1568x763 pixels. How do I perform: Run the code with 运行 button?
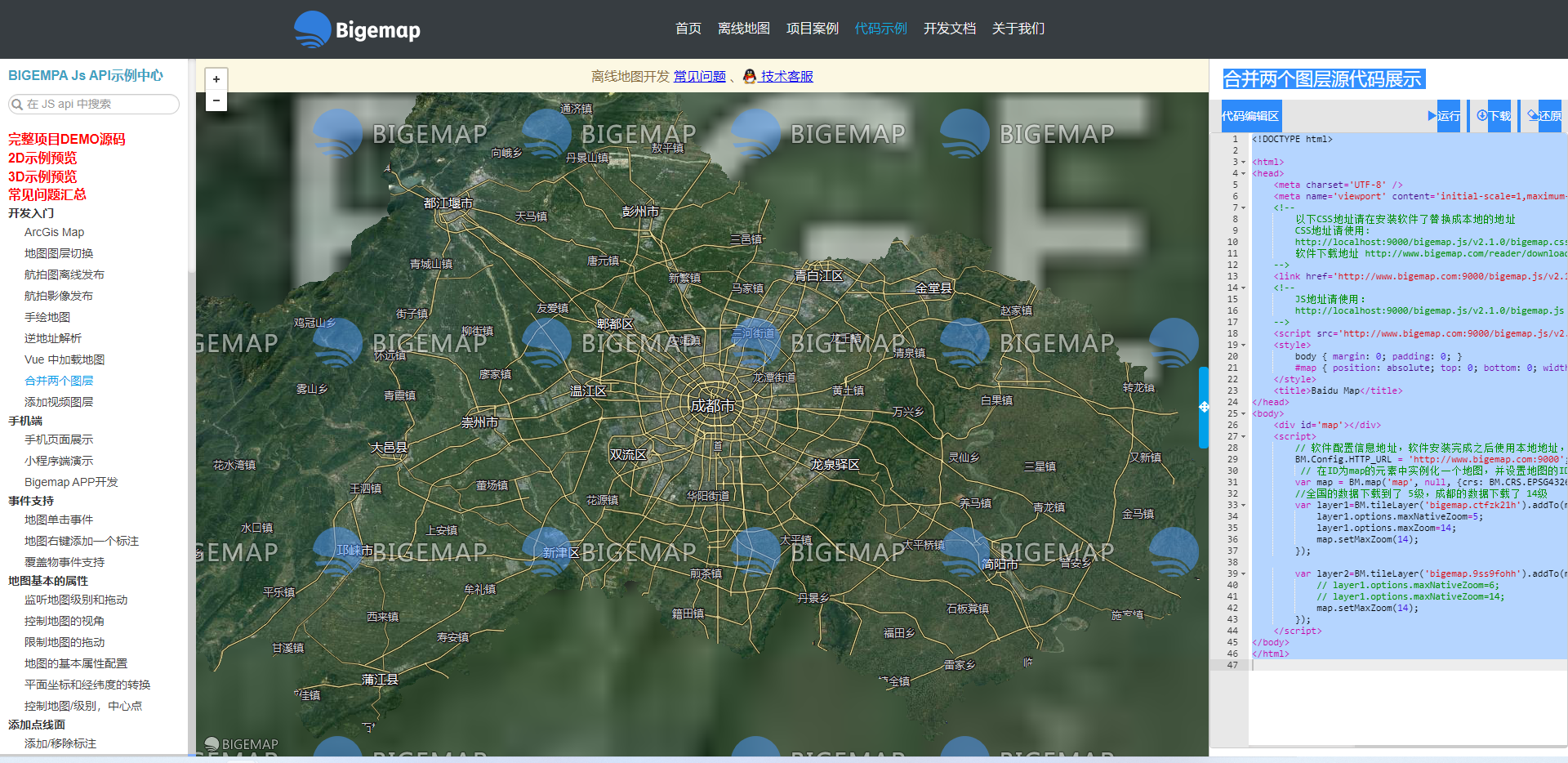[1444, 116]
